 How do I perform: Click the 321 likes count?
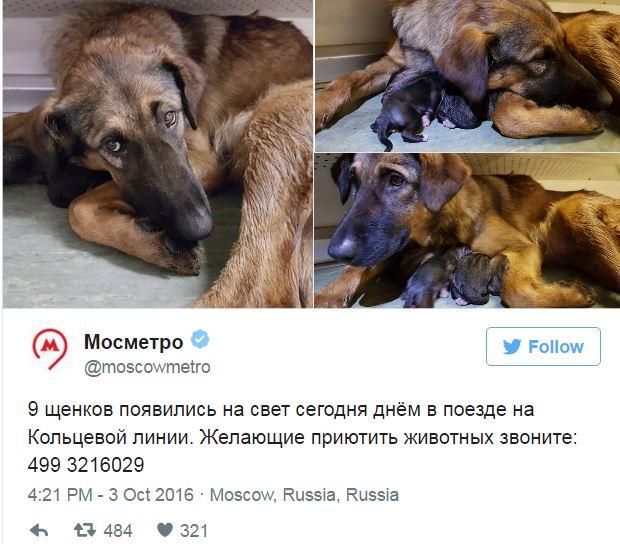[x=194, y=531]
